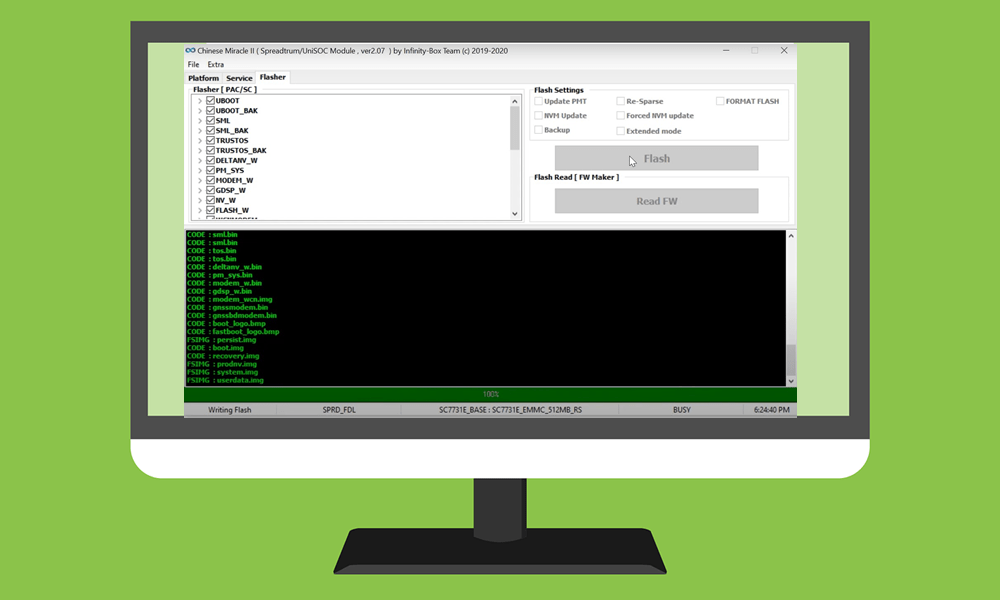Expand the UBOOT tree node

[200, 101]
